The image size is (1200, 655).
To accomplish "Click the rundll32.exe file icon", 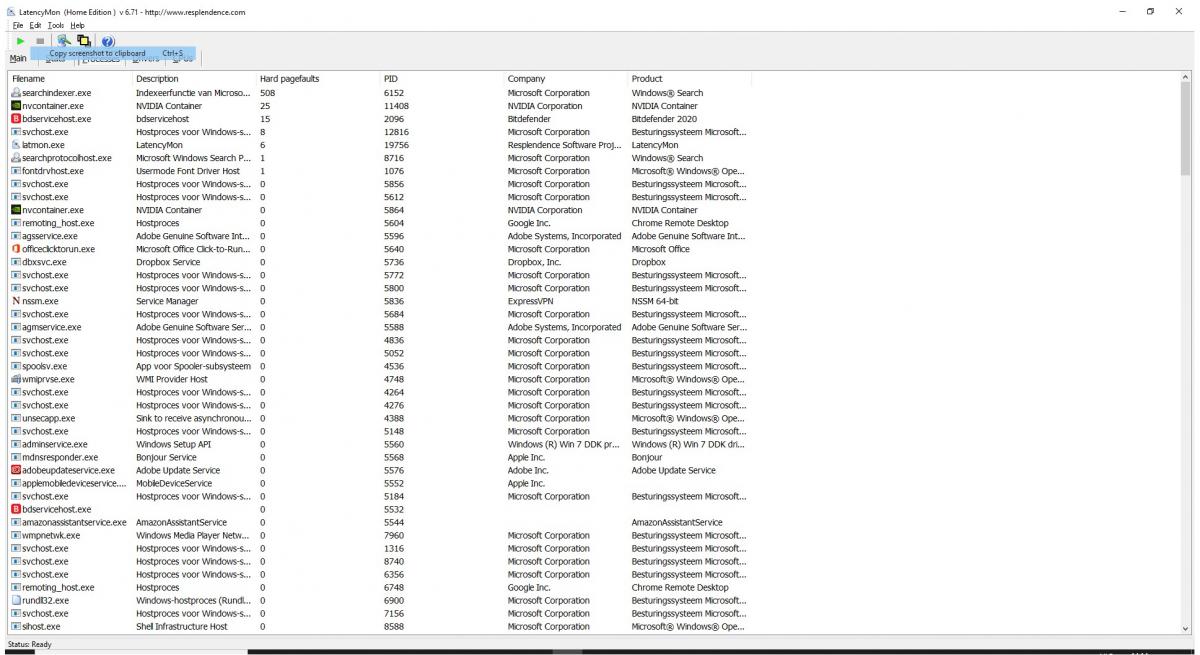I will click(x=16, y=601).
